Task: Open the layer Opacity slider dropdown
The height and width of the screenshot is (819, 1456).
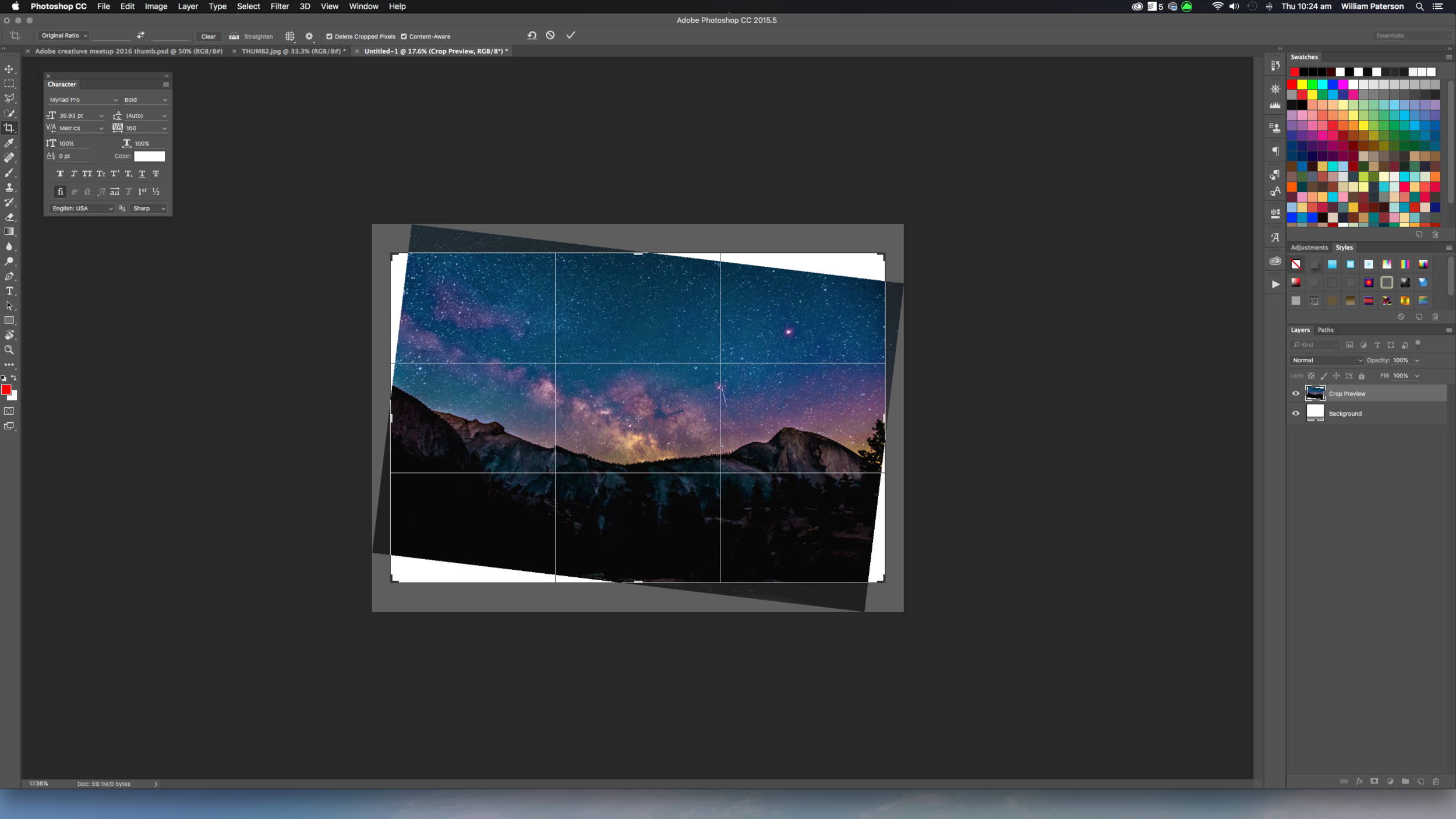Action: 1417,361
